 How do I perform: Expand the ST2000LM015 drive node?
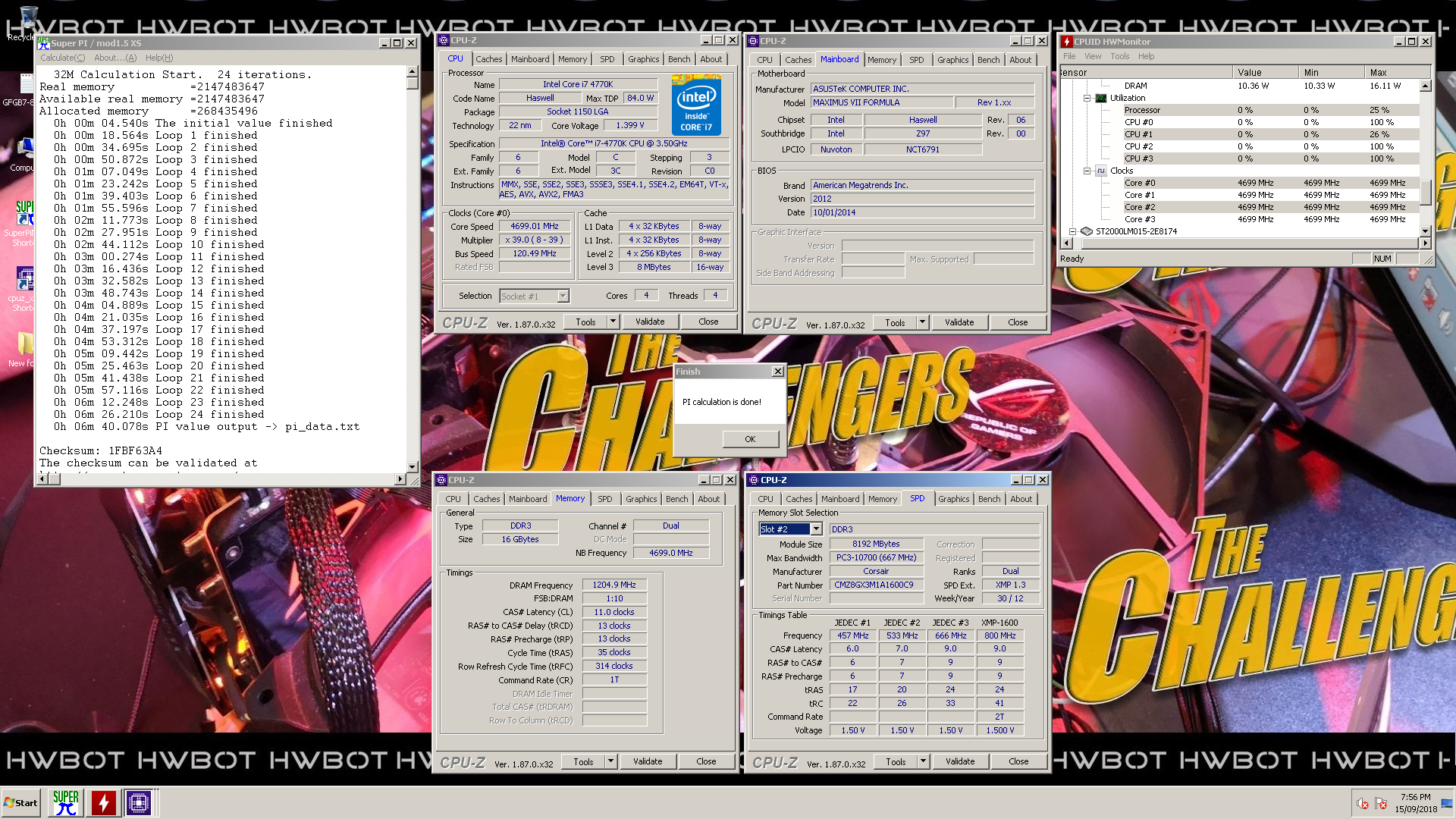(x=1072, y=231)
